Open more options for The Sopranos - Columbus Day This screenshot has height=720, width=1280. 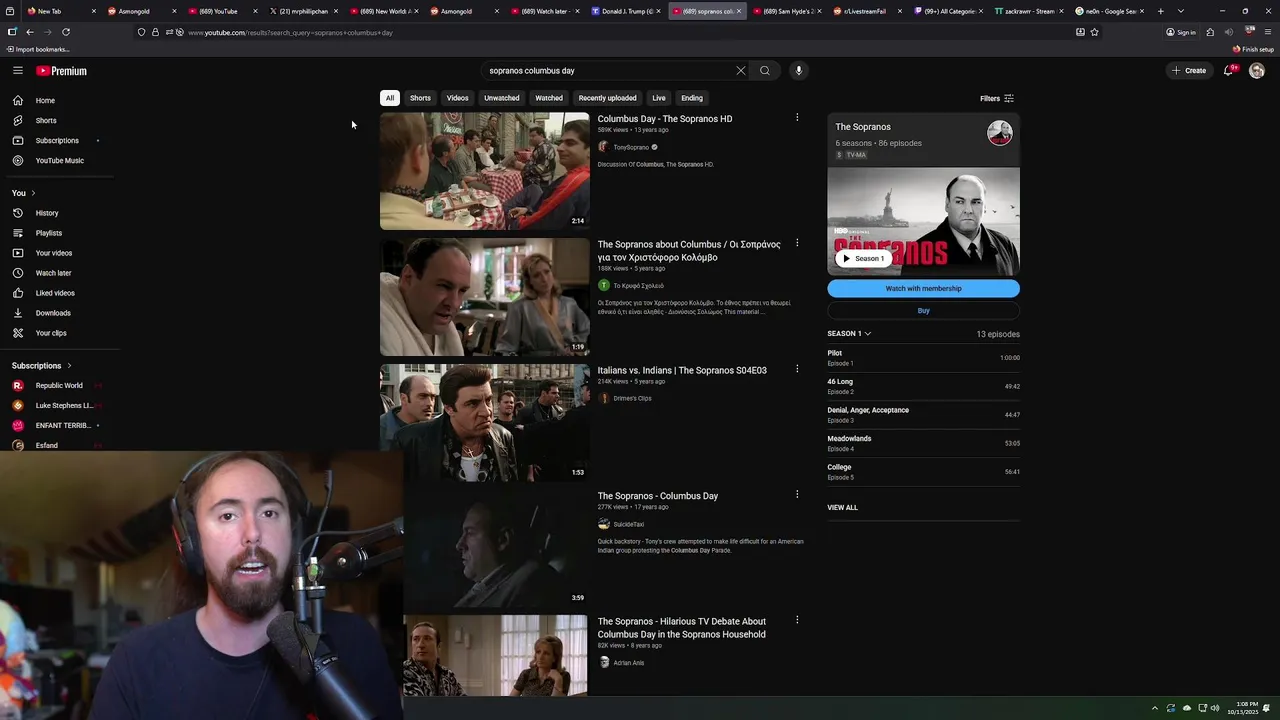[x=797, y=495]
